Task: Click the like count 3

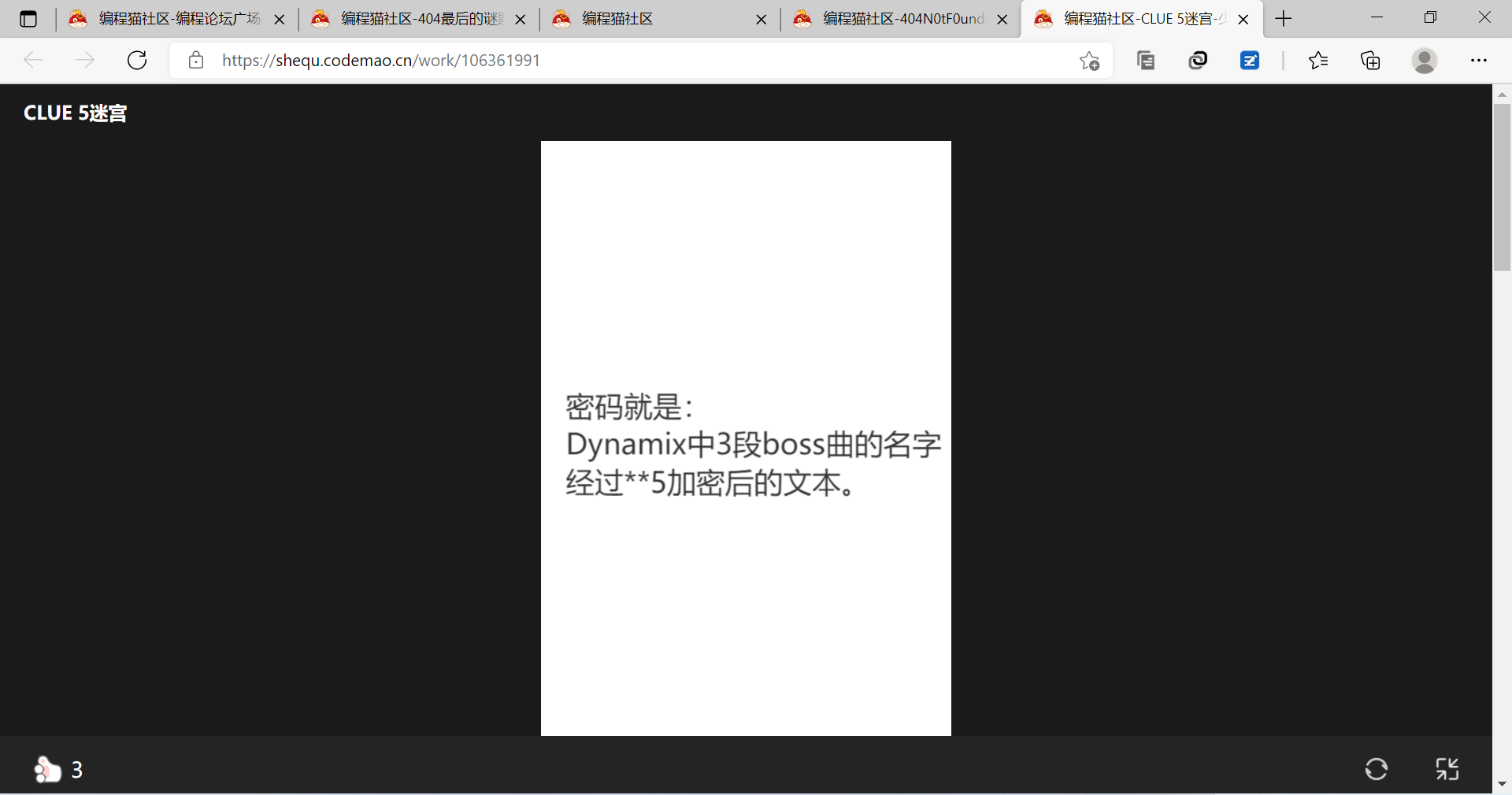Action: point(77,770)
